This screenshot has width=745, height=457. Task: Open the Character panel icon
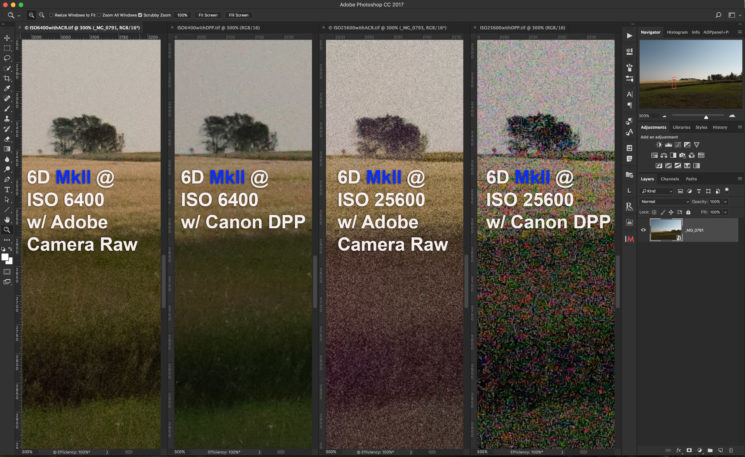(630, 94)
